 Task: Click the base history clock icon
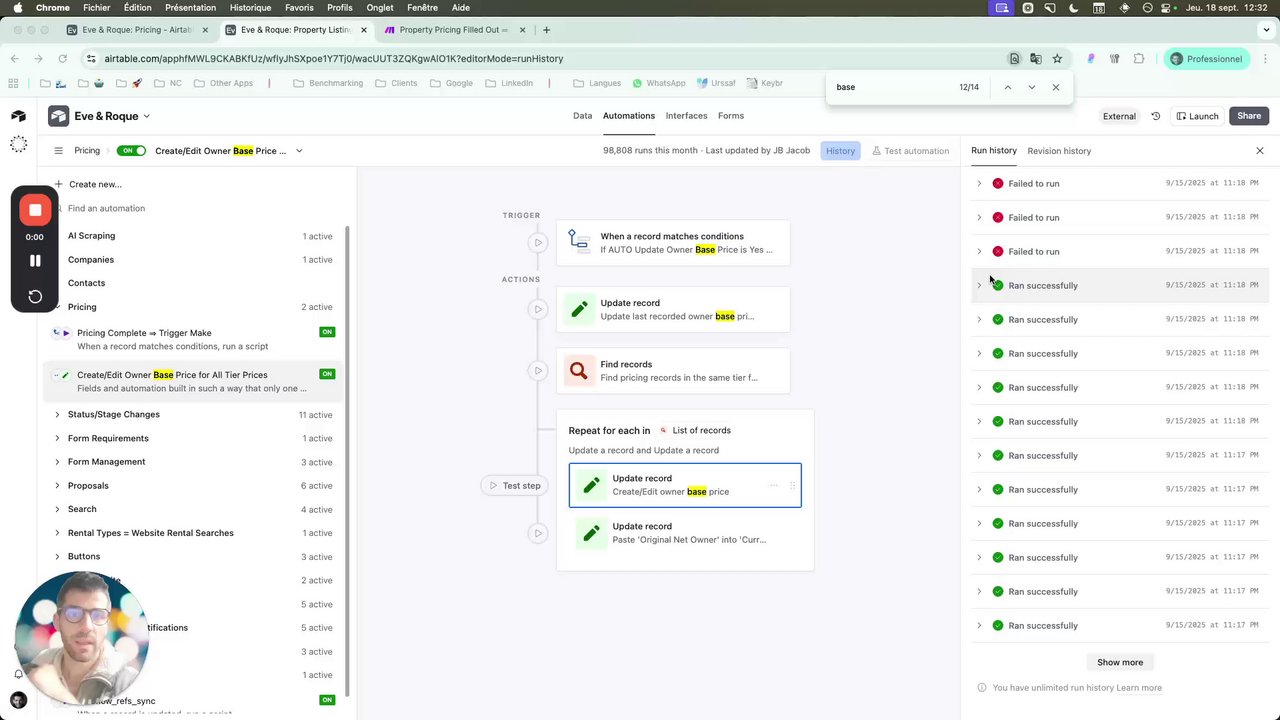(1156, 116)
